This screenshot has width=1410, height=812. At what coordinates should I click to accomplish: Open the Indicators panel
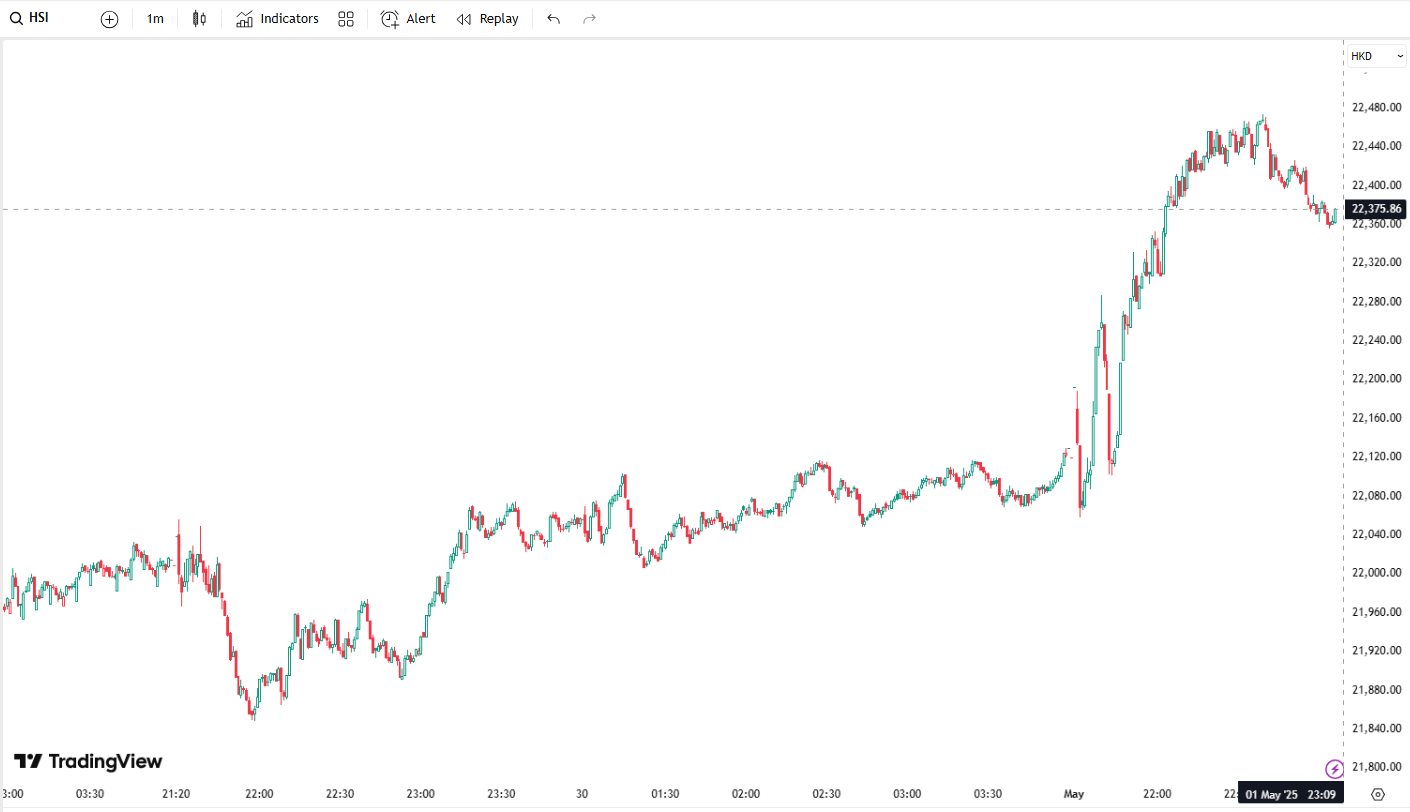point(277,19)
